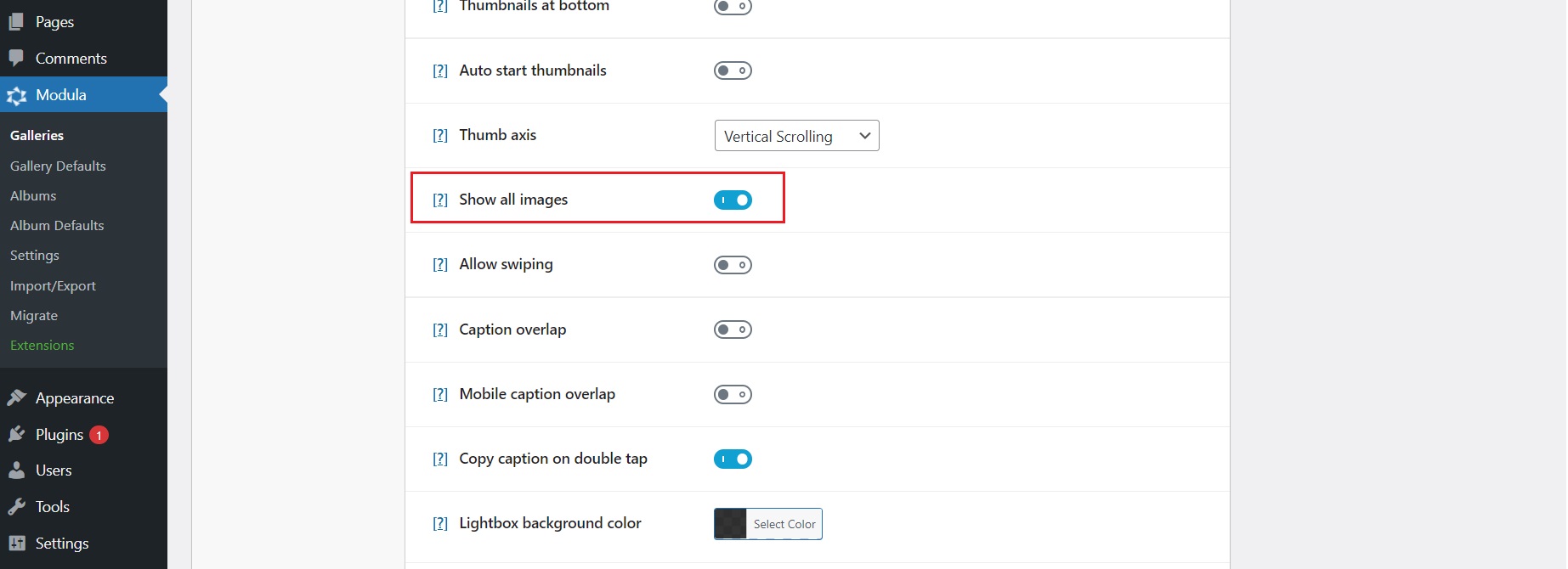Click the Appearance paintbrush icon
The width and height of the screenshot is (1568, 569).
pos(17,398)
